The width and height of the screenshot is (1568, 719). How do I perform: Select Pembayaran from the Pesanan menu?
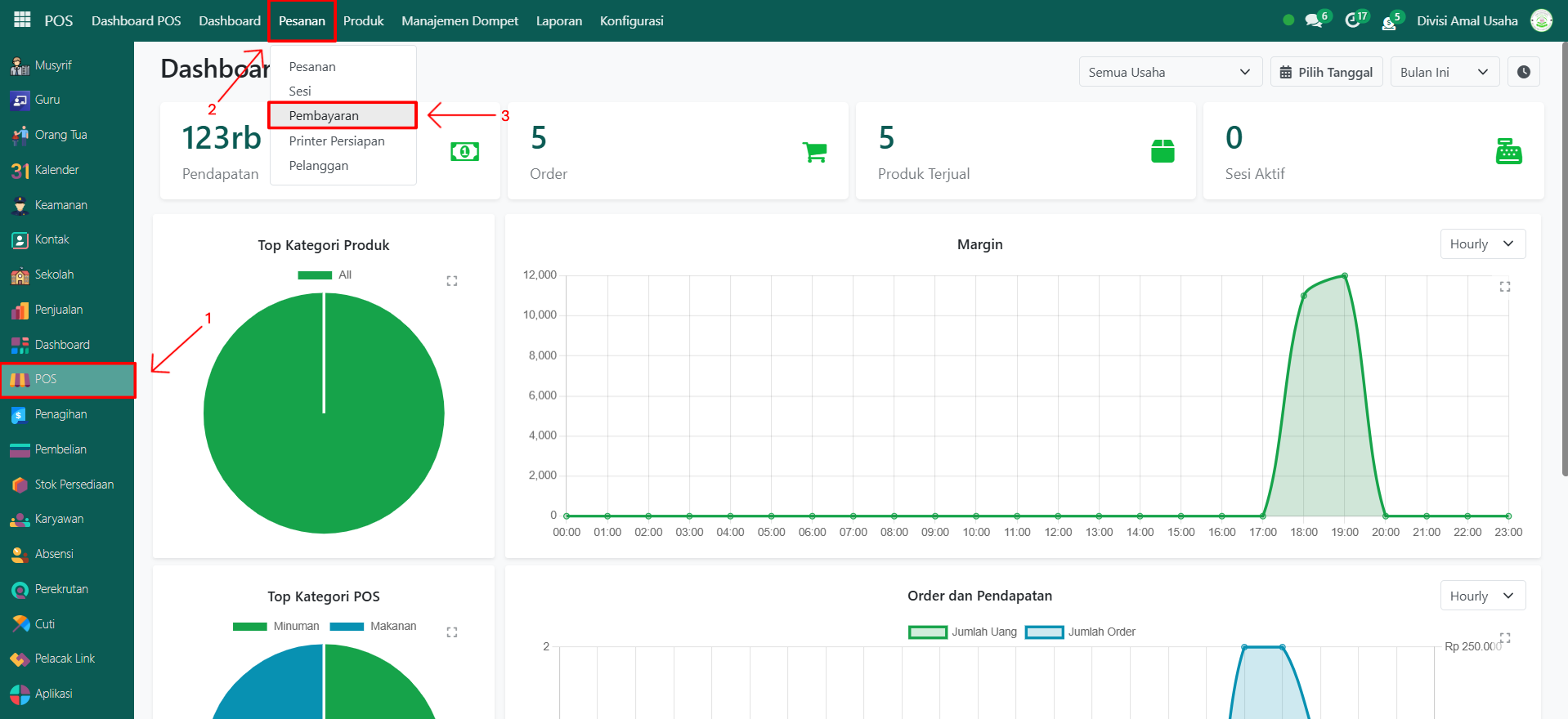coord(324,116)
